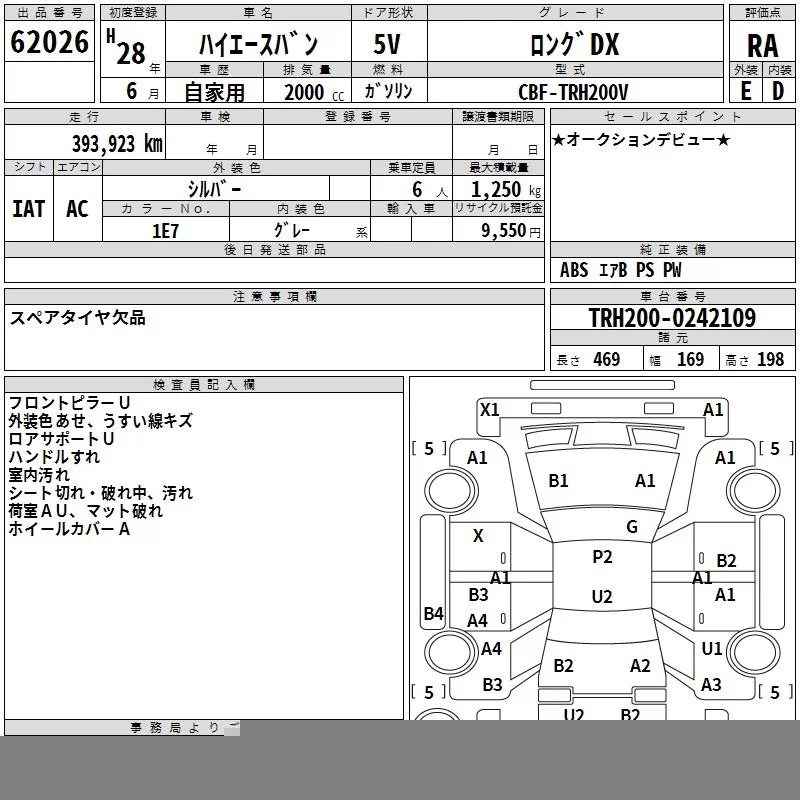The height and width of the screenshot is (800, 800).
Task: Select the recycle deposit 9,550円
Action: 511,231
